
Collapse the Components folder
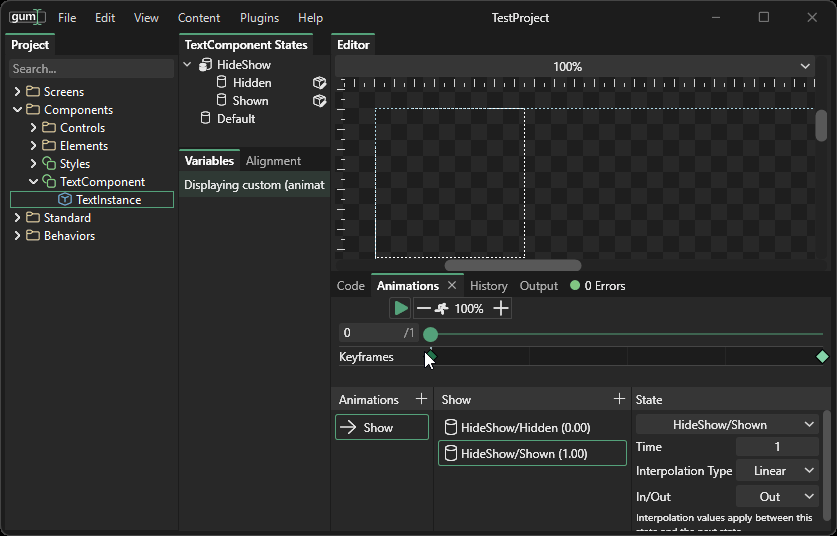click(x=17, y=110)
